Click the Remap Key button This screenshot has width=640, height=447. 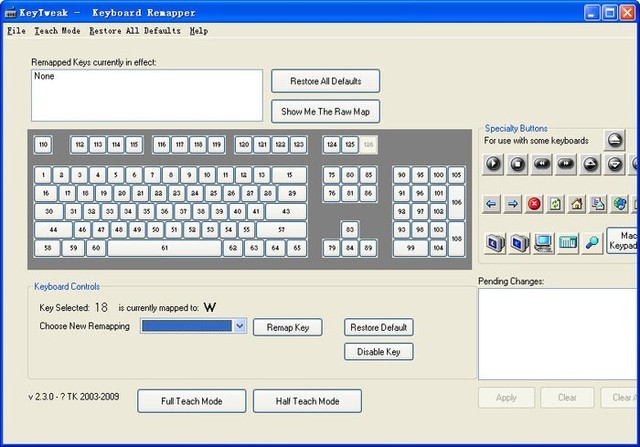pos(288,327)
